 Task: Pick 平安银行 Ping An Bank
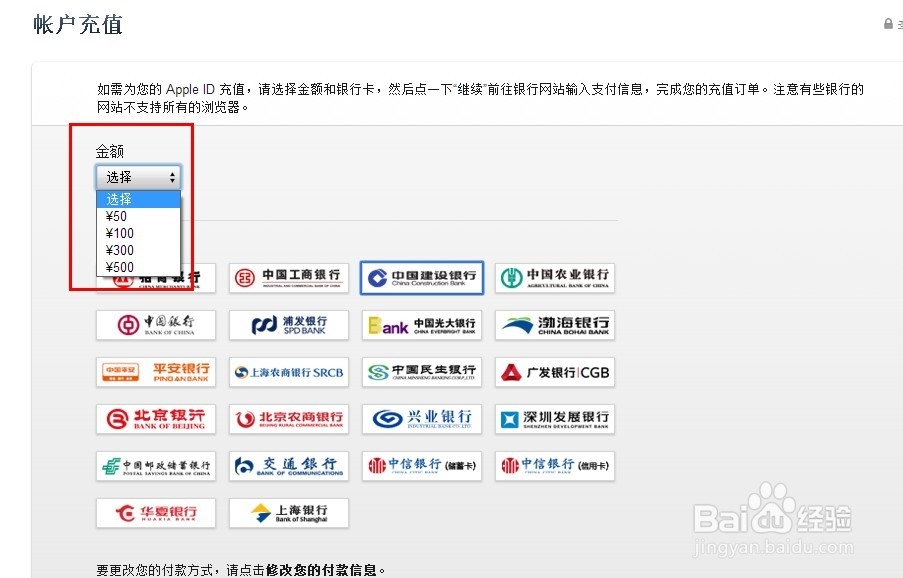(155, 371)
